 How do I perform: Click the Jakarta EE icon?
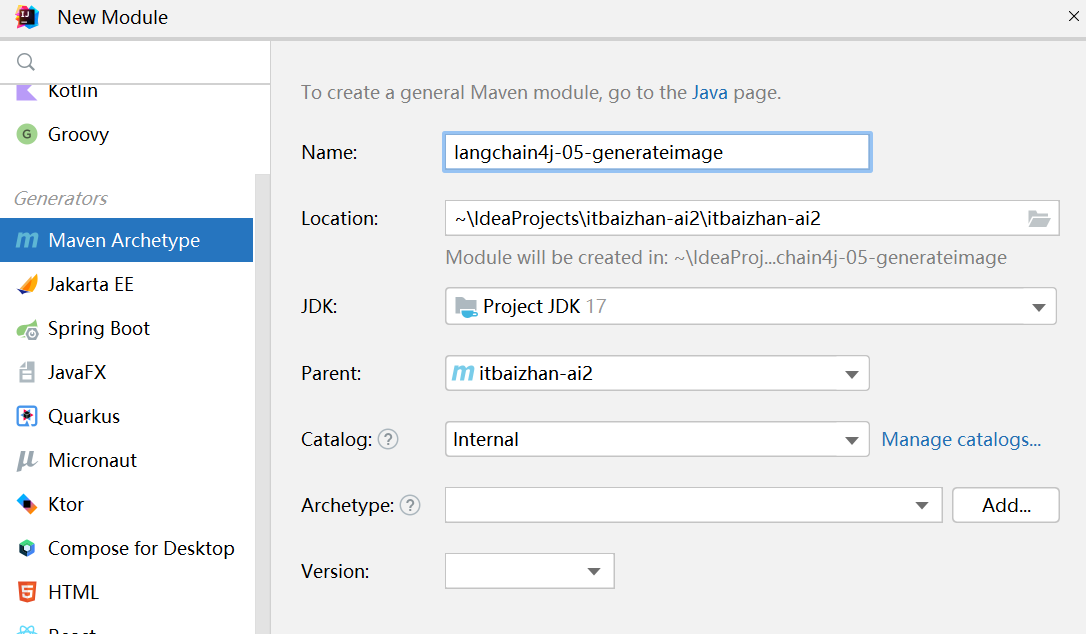pyautogui.click(x=27, y=284)
